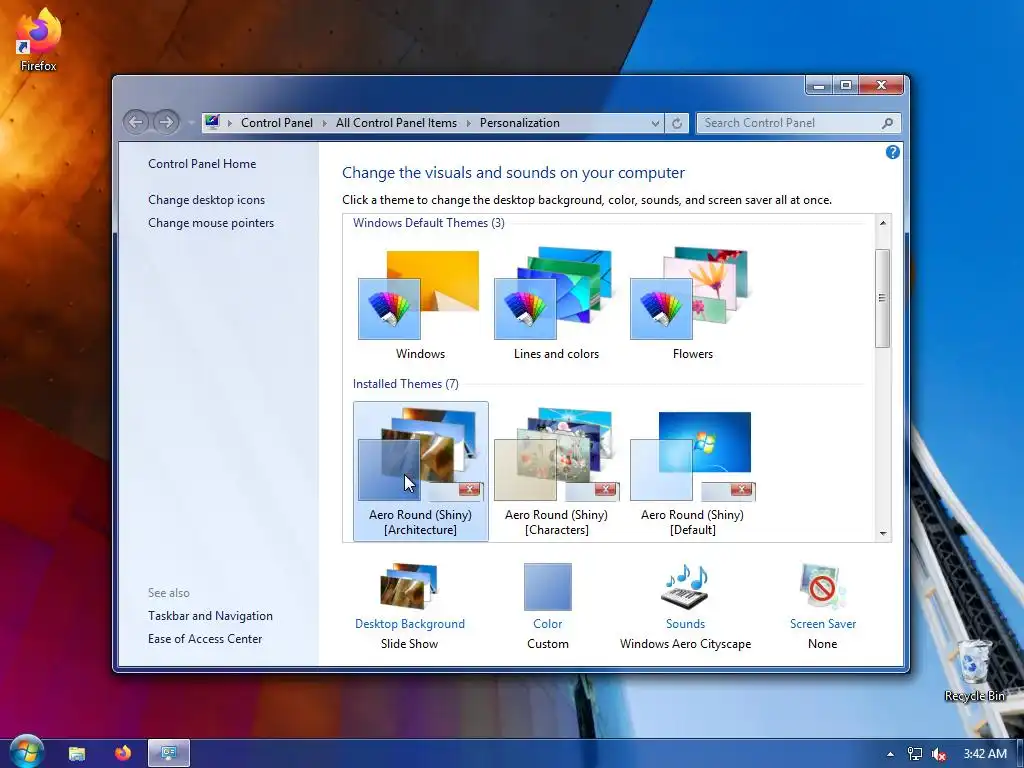This screenshot has height=768, width=1024.
Task: Open the blue Help question mark
Action: coord(892,152)
